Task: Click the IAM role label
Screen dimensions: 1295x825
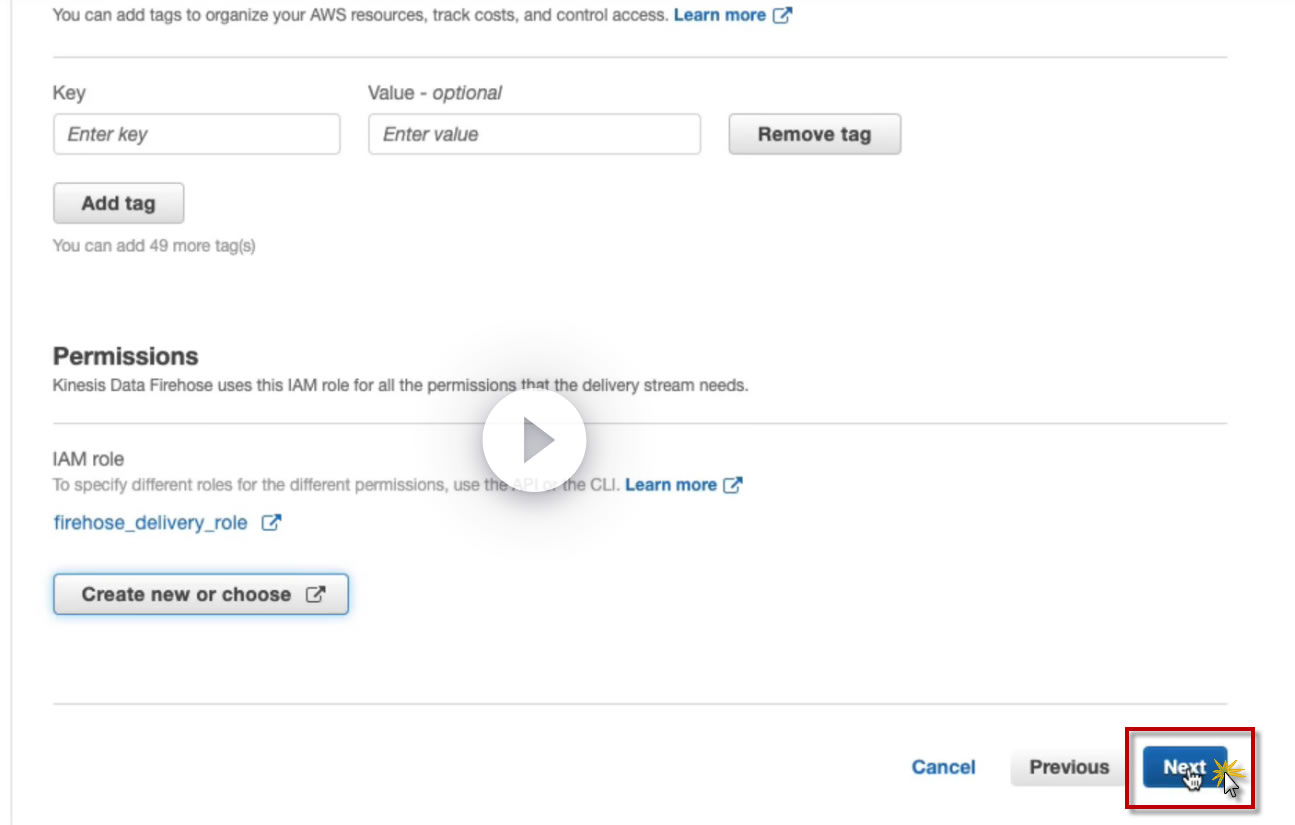Action: pos(88,459)
